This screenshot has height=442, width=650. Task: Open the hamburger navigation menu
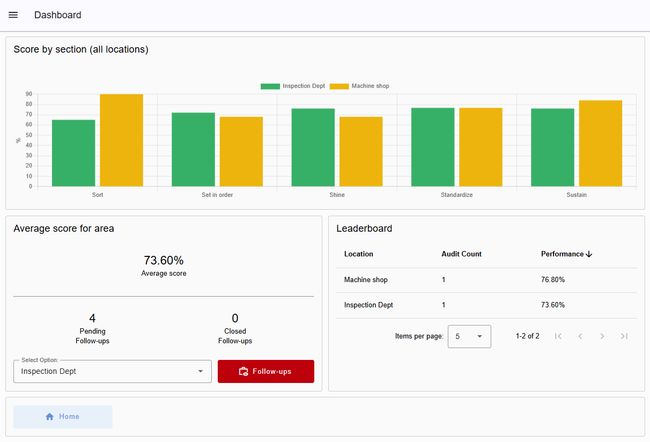point(13,15)
